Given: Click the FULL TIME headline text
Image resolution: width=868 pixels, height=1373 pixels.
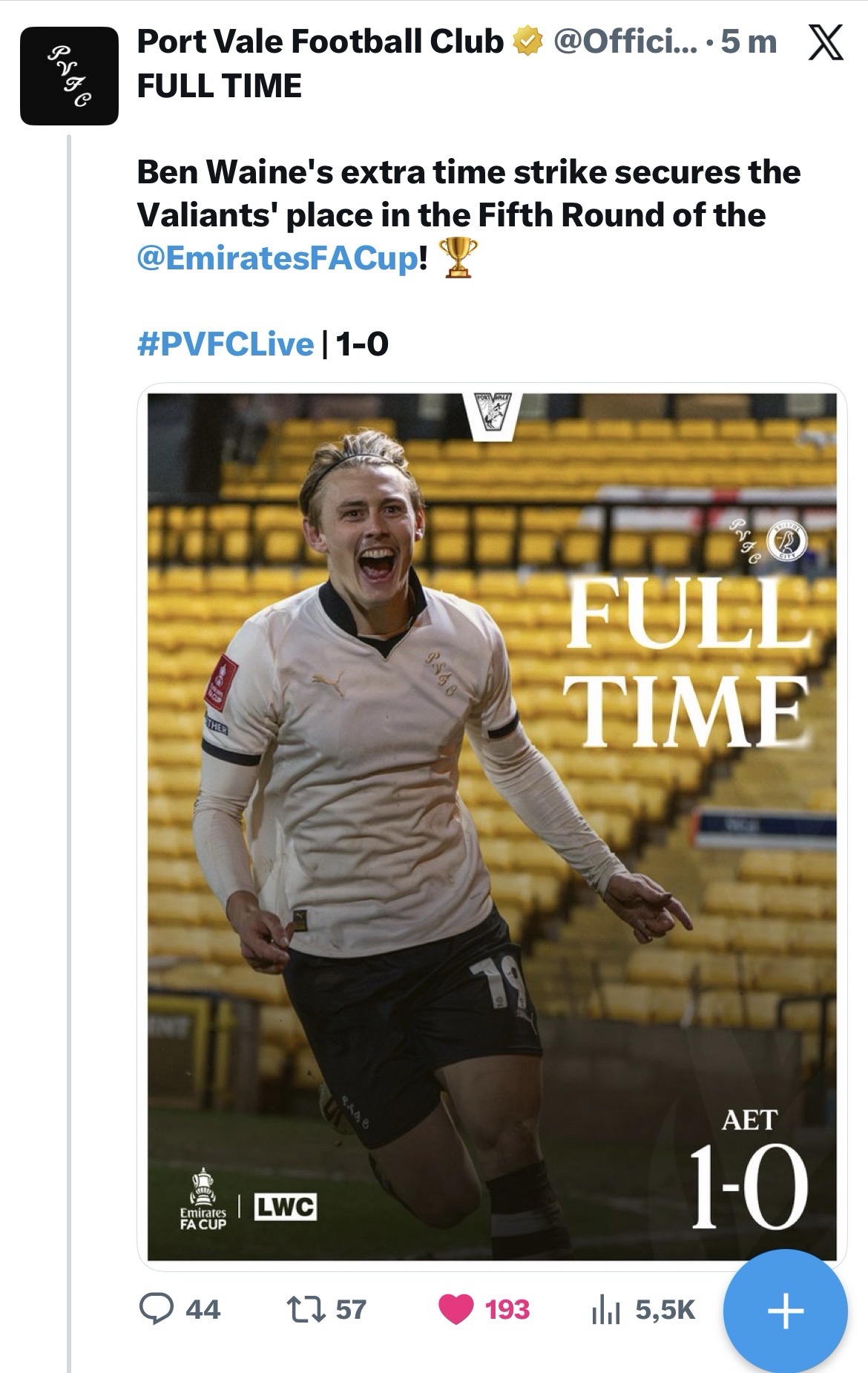Looking at the screenshot, I should coord(220,86).
